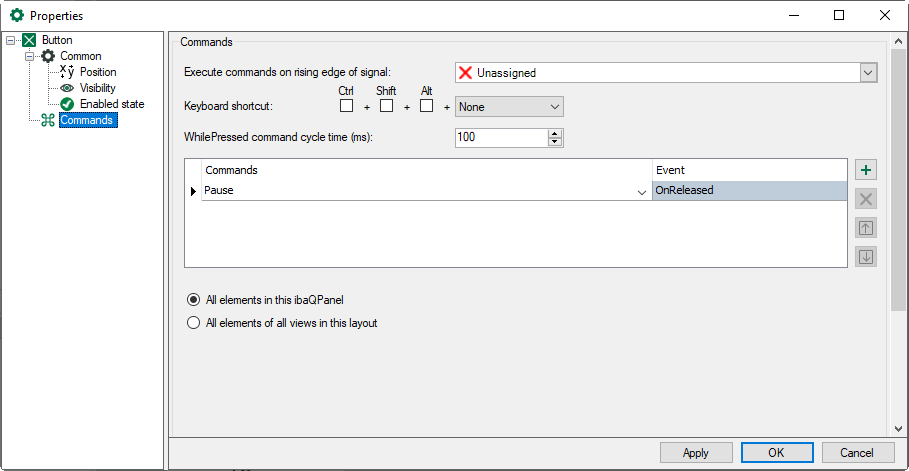Click the Visibility eye icon in tree
This screenshot has width=909, height=471.
point(67,88)
